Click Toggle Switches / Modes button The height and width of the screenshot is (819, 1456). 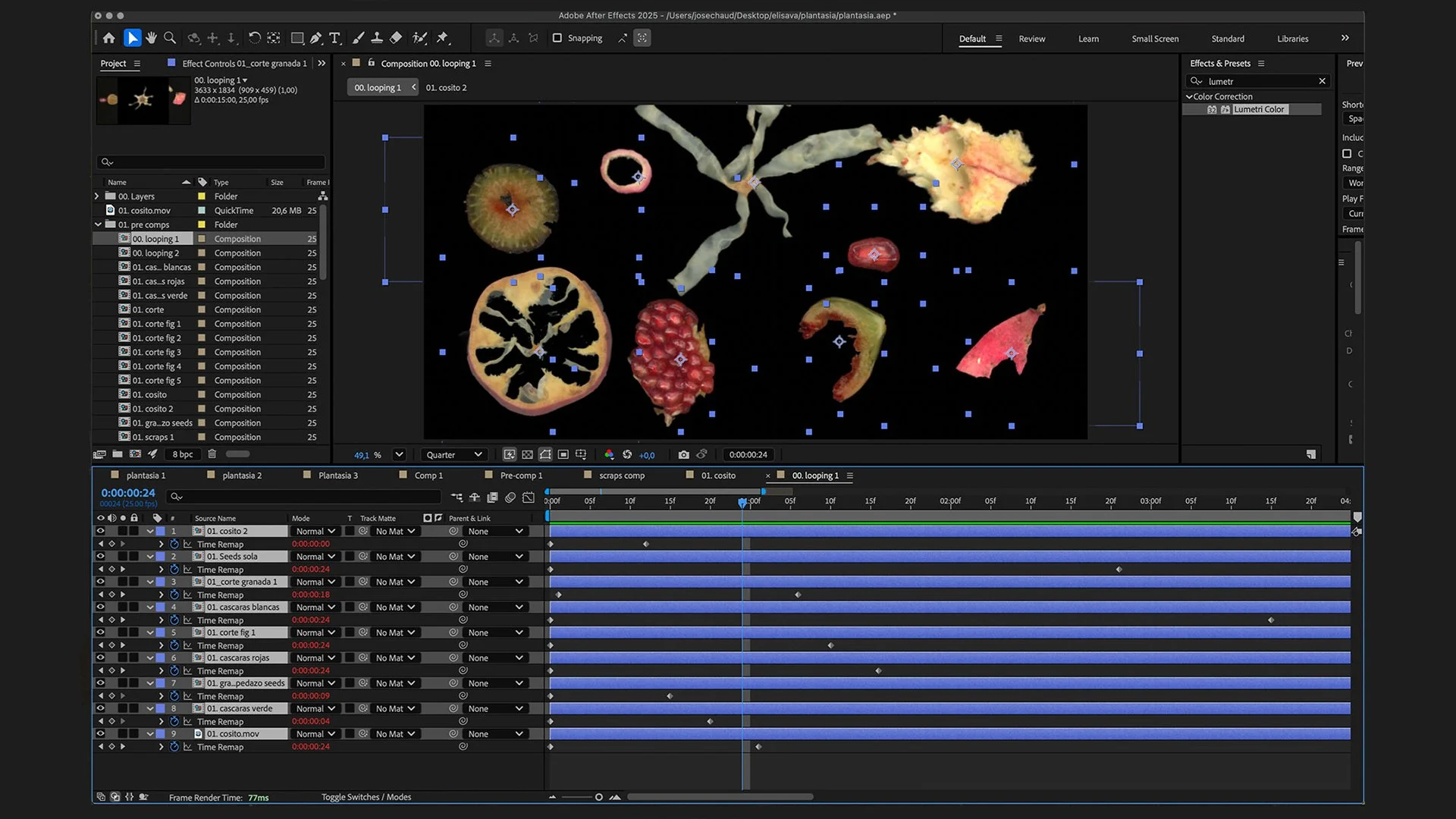[x=366, y=797]
